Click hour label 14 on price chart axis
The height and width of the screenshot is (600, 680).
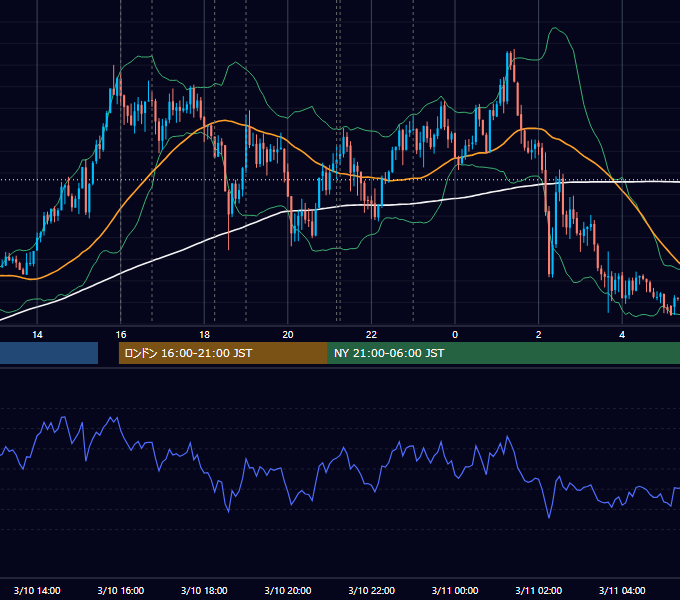coord(37,335)
